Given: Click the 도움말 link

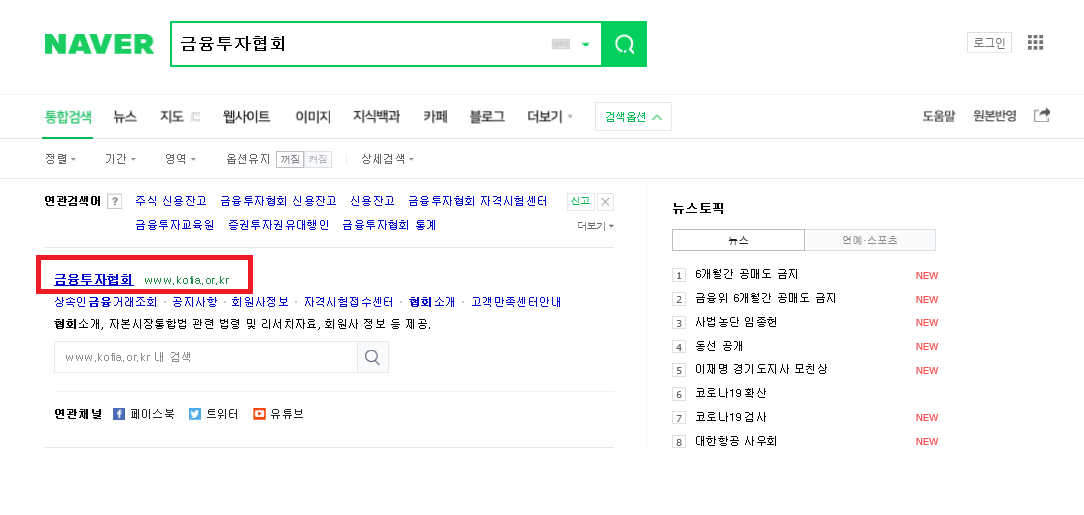Looking at the screenshot, I should [x=939, y=116].
